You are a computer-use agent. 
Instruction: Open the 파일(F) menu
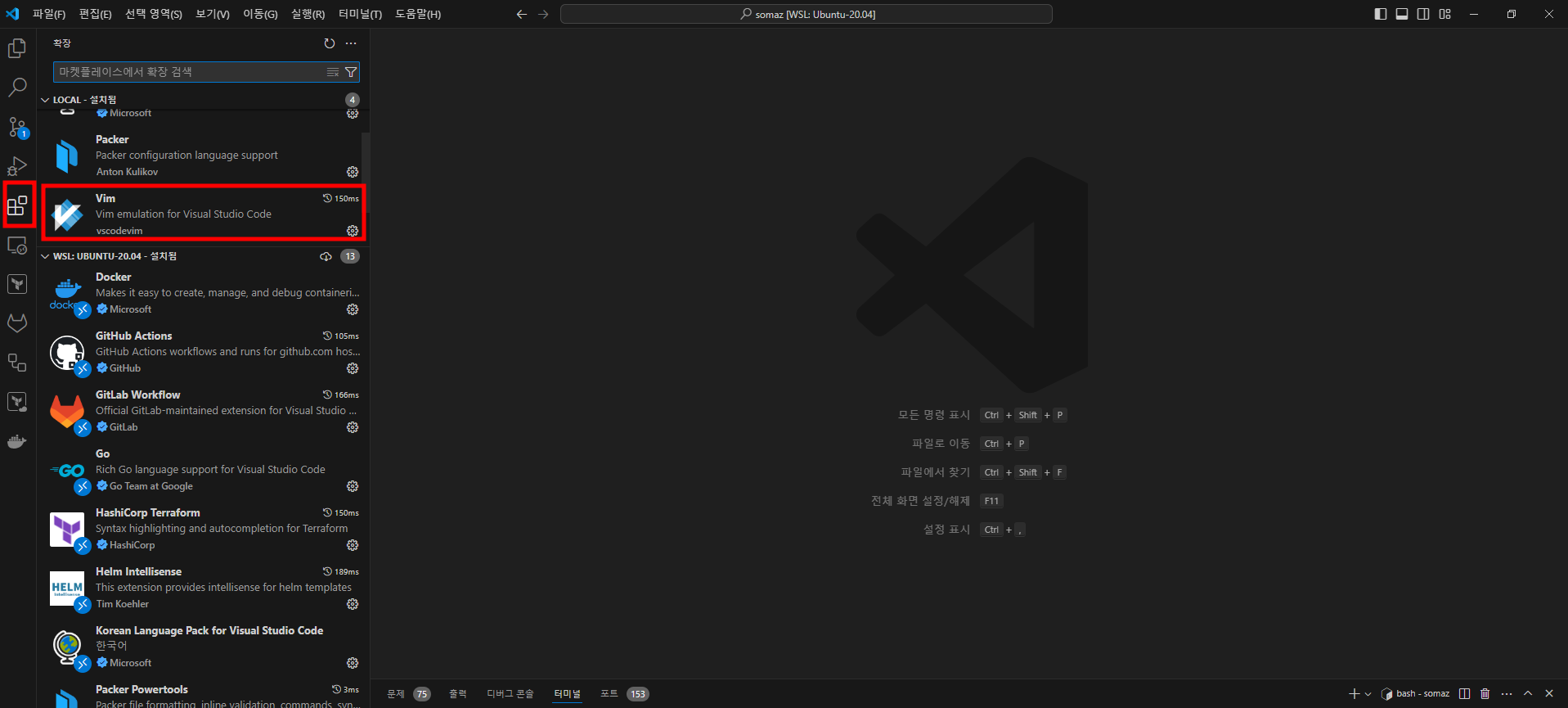pos(49,14)
